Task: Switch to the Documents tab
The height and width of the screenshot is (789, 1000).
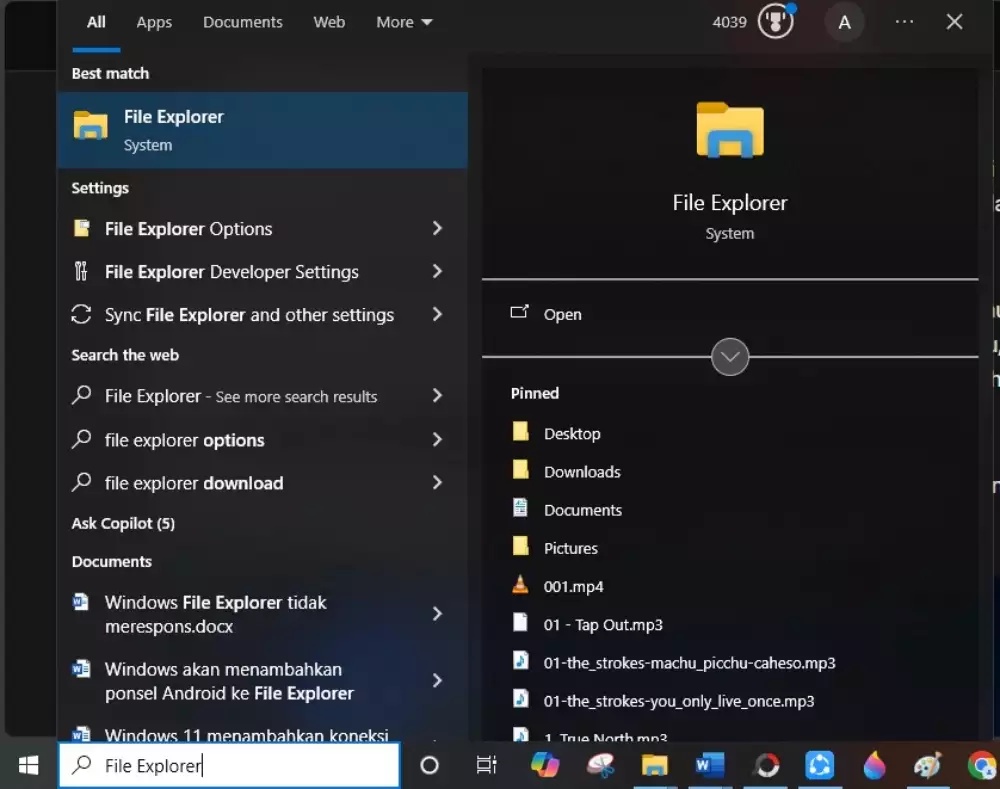Action: coord(243,22)
